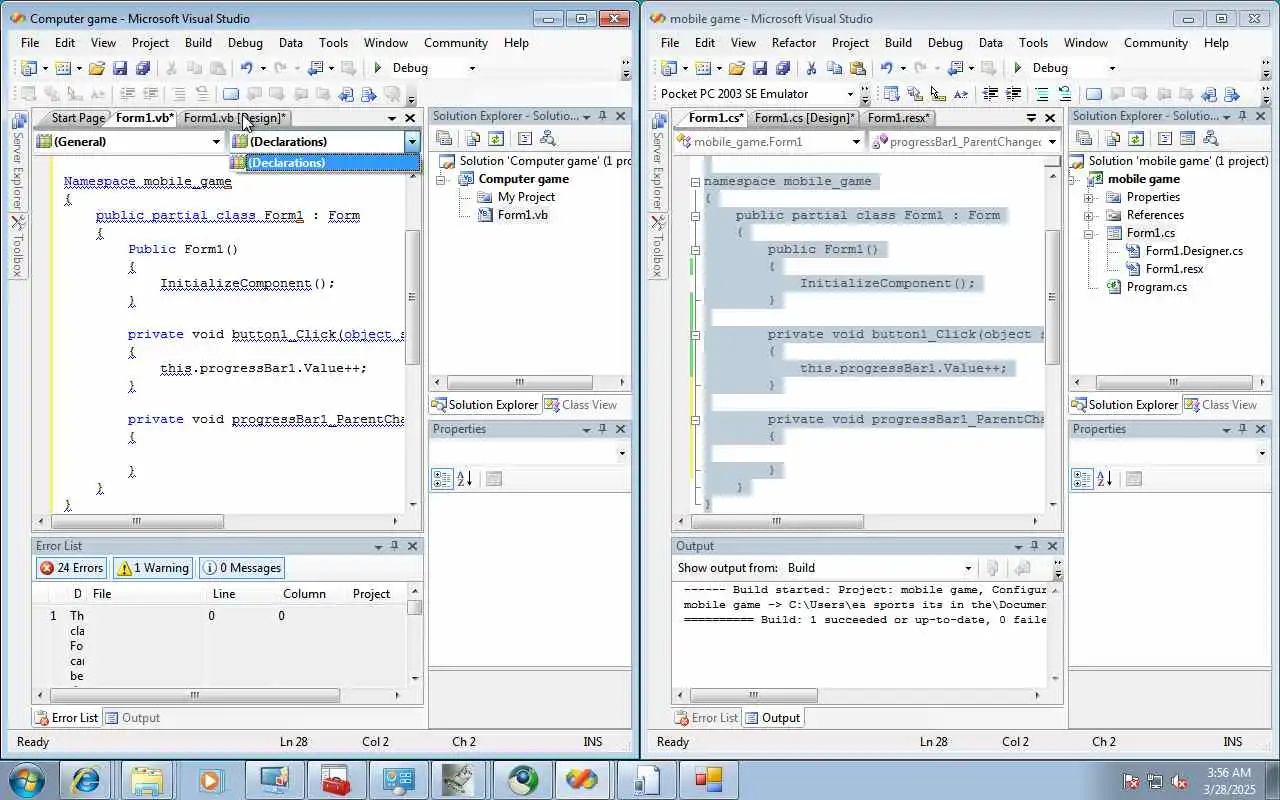Open Refactor menu in mobile game window
Viewport: 1280px width, 800px height.
[x=794, y=43]
